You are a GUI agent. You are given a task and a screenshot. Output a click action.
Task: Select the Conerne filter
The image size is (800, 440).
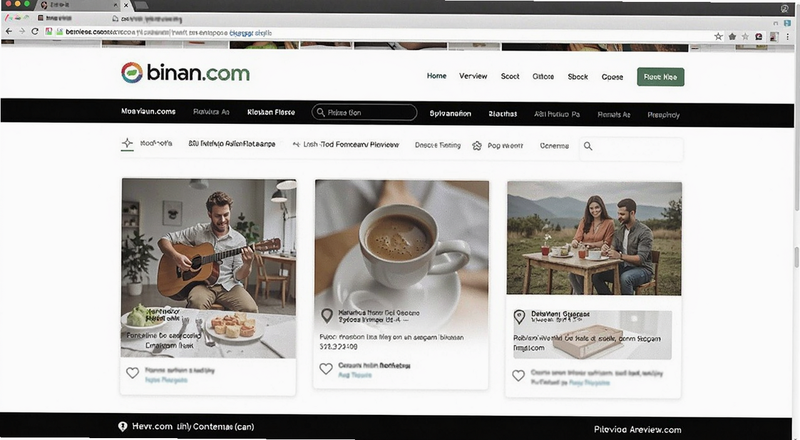554,146
